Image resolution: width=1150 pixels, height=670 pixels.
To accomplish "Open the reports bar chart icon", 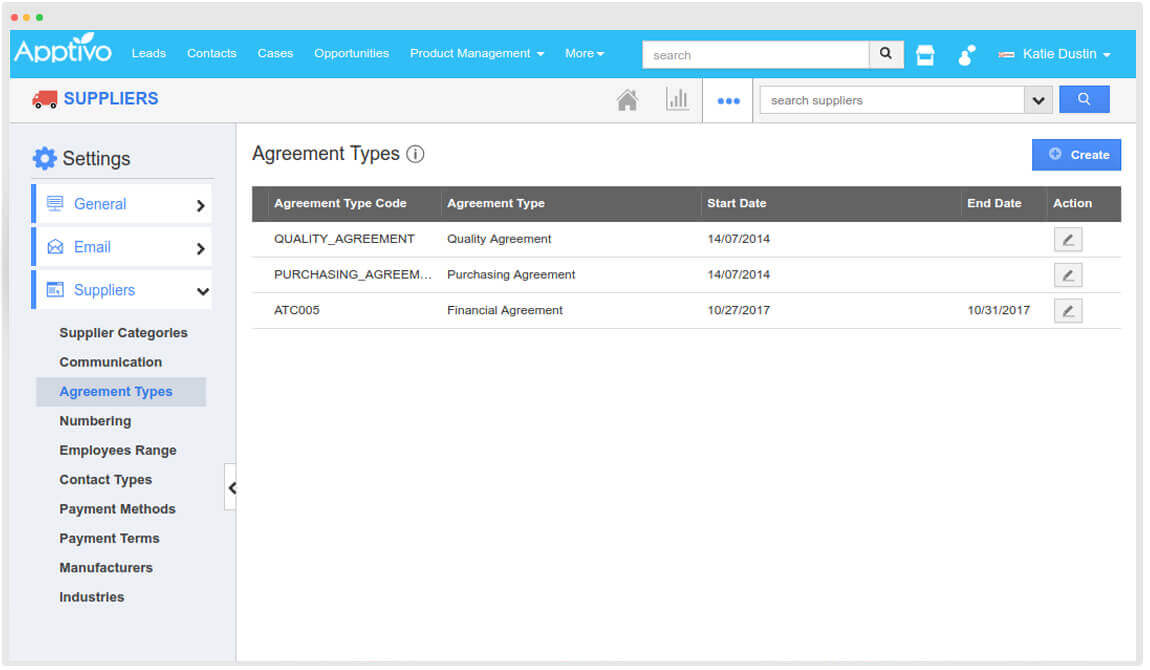I will coord(677,99).
